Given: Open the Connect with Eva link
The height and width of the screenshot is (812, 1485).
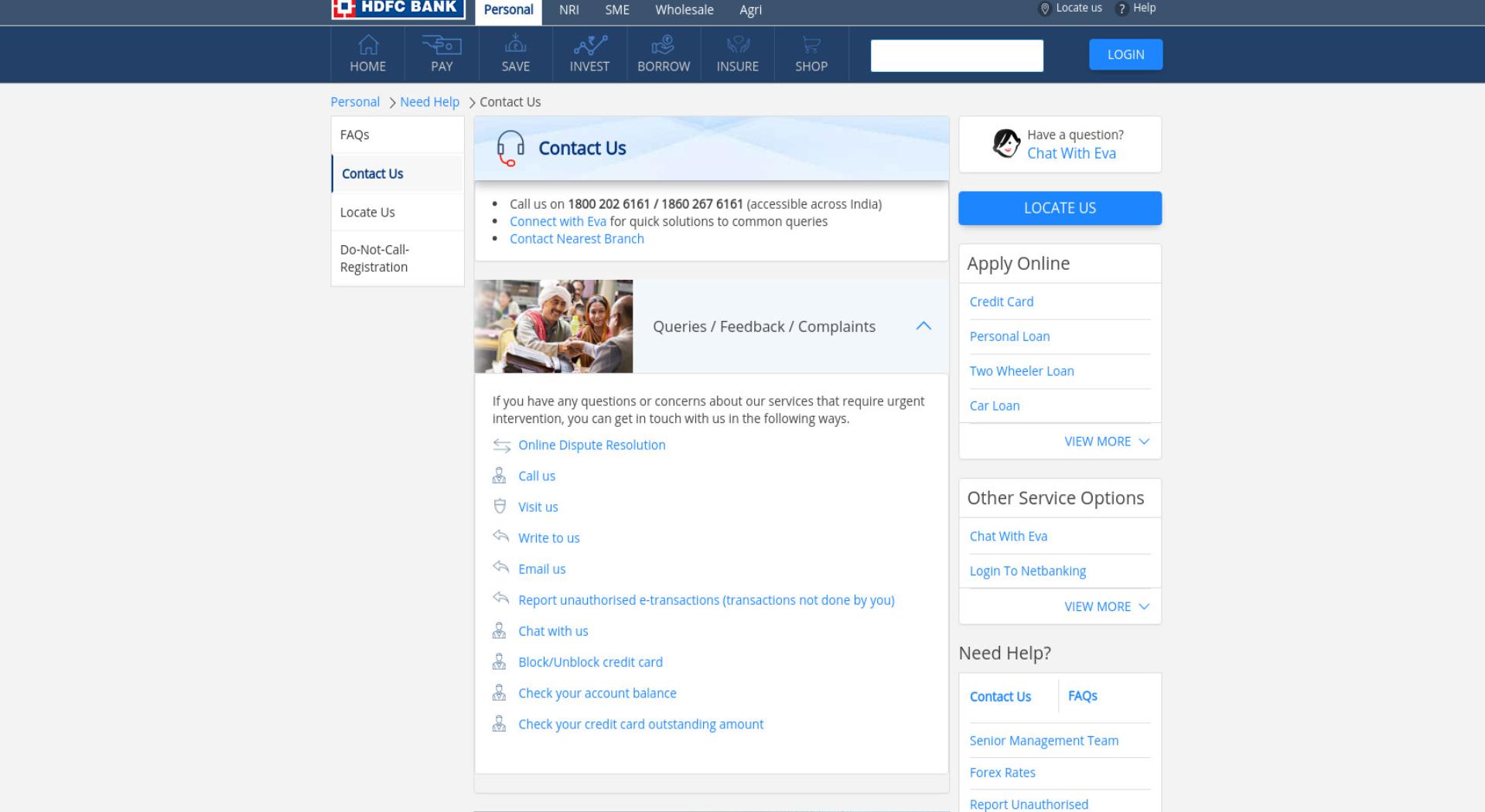Looking at the screenshot, I should 558,222.
